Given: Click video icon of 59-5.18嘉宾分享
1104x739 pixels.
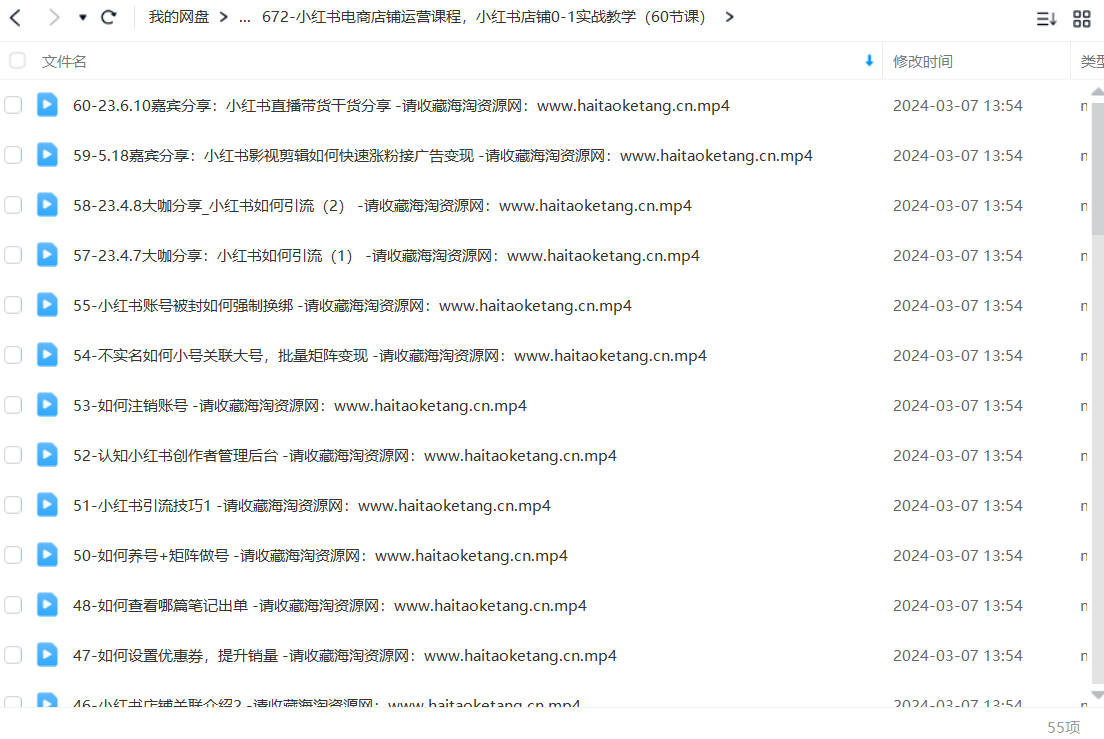Looking at the screenshot, I should (47, 155).
